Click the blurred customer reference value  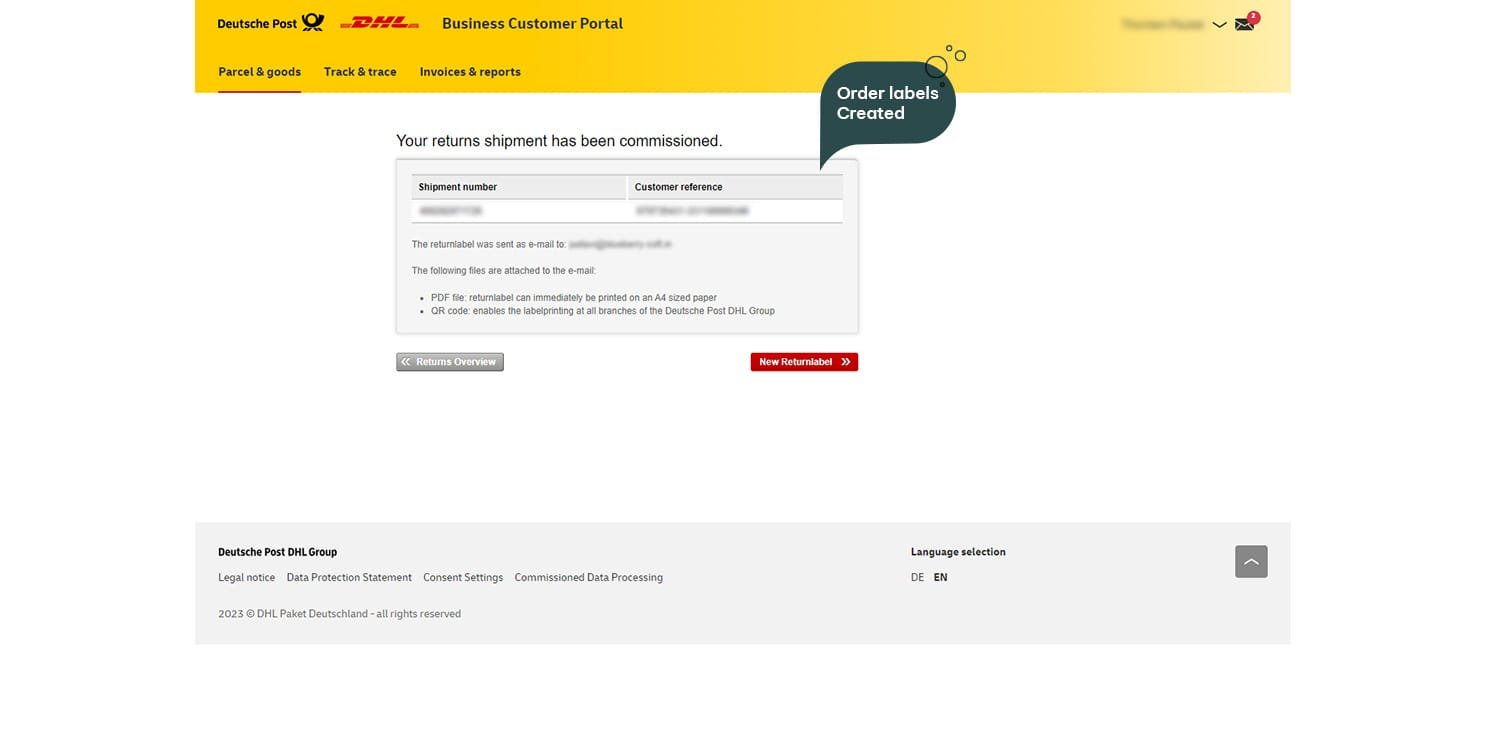[x=692, y=211]
